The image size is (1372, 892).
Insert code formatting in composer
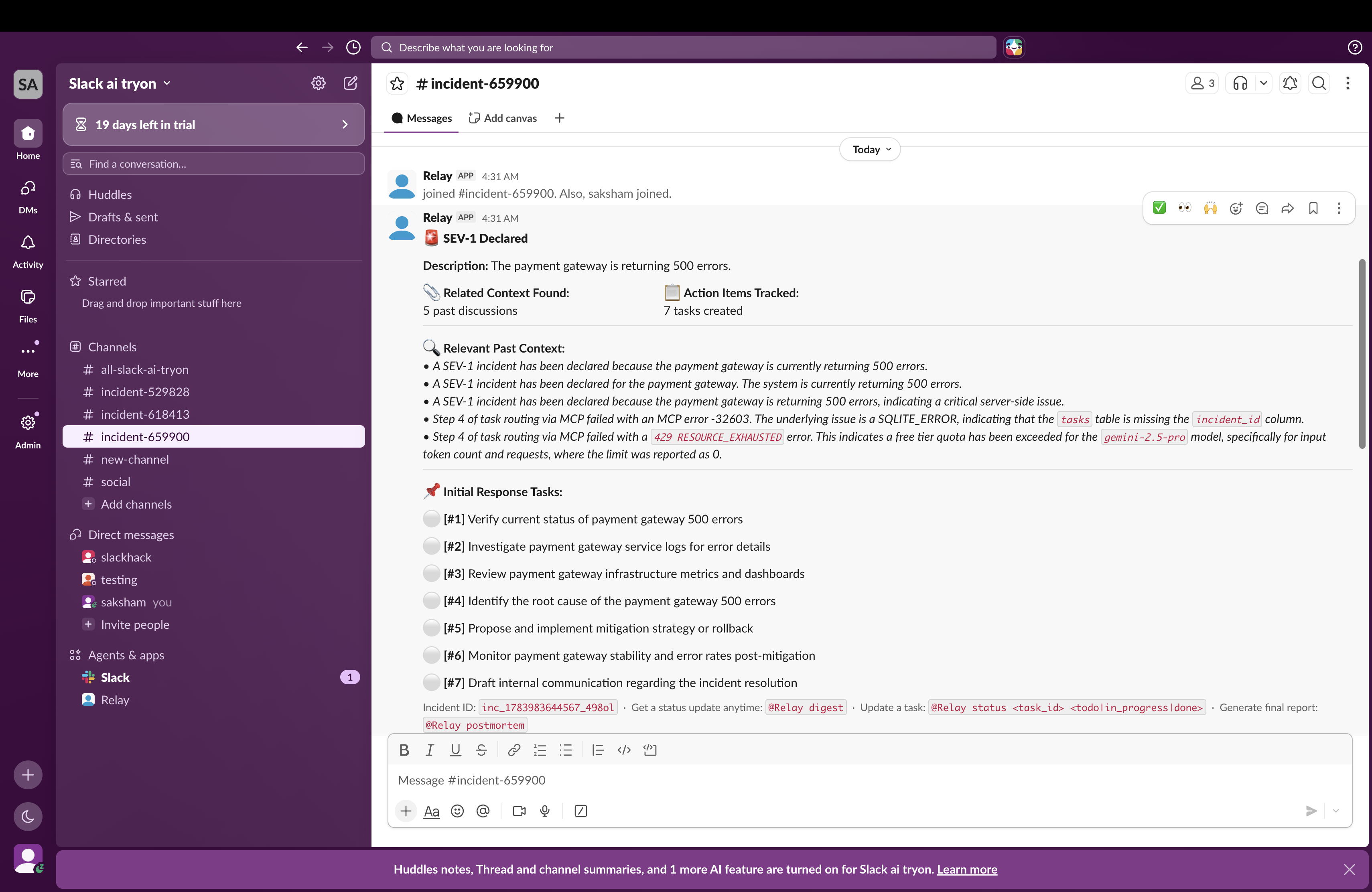pyautogui.click(x=624, y=750)
